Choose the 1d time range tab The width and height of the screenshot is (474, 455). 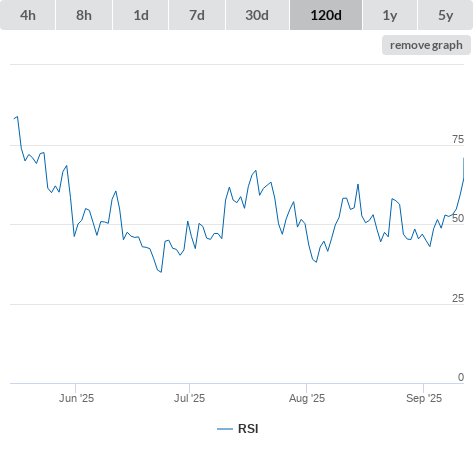pyautogui.click(x=141, y=15)
